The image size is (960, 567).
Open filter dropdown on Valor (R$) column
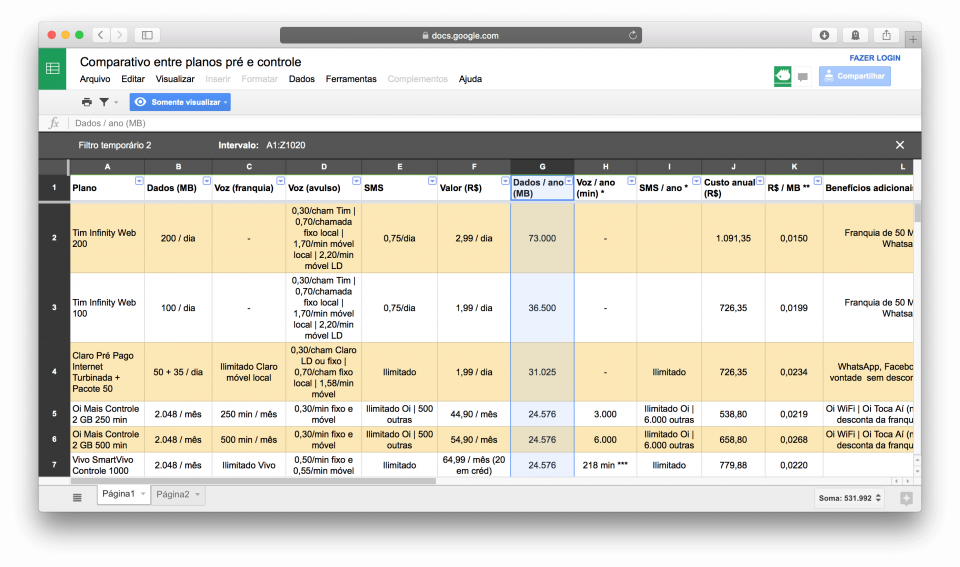point(503,181)
